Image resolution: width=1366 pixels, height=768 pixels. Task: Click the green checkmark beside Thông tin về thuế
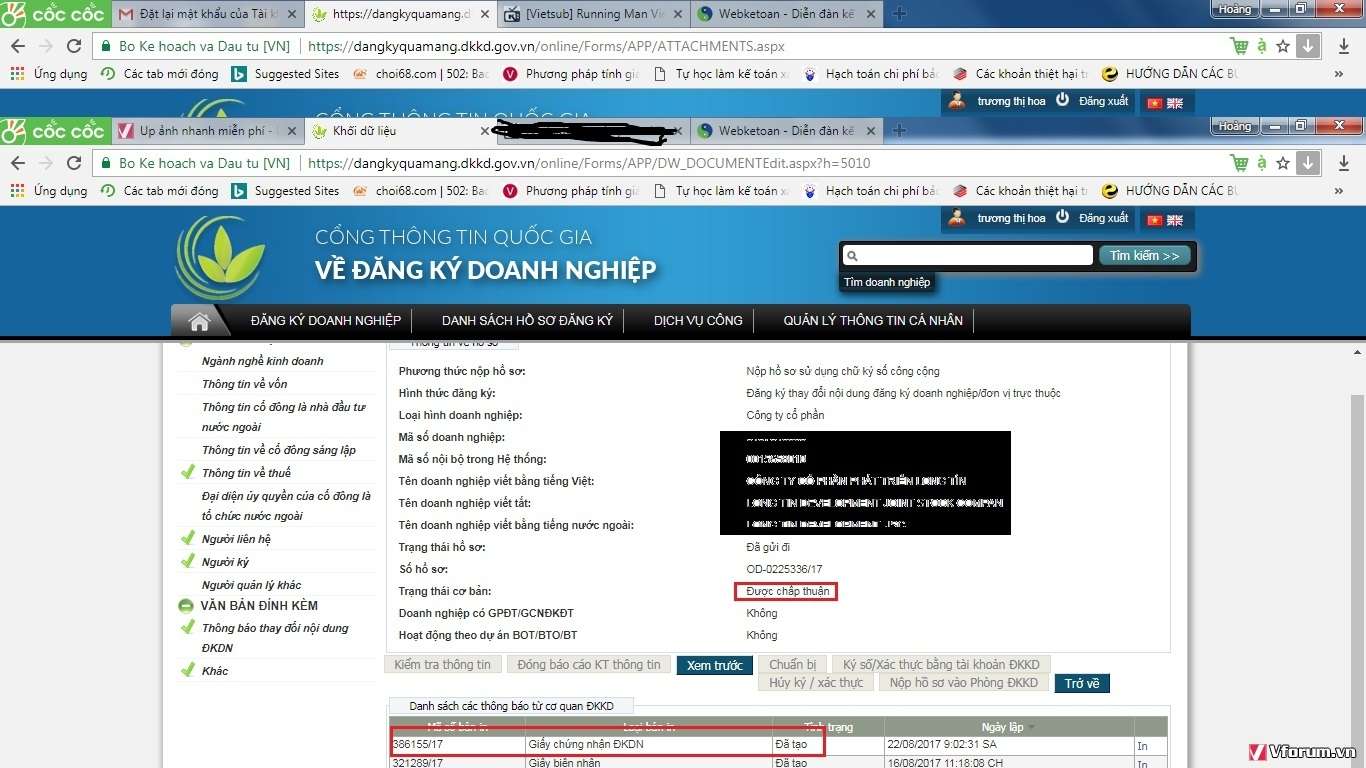tap(187, 473)
